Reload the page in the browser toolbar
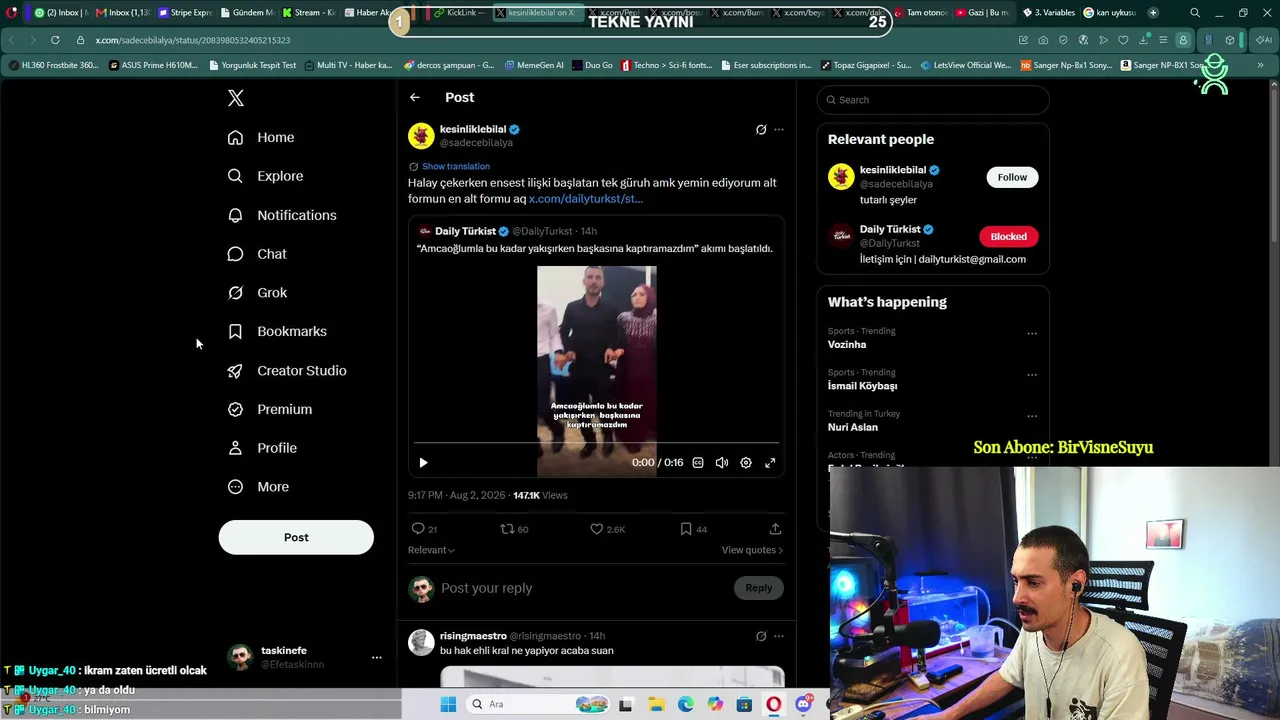This screenshot has height=720, width=1280. point(54,40)
